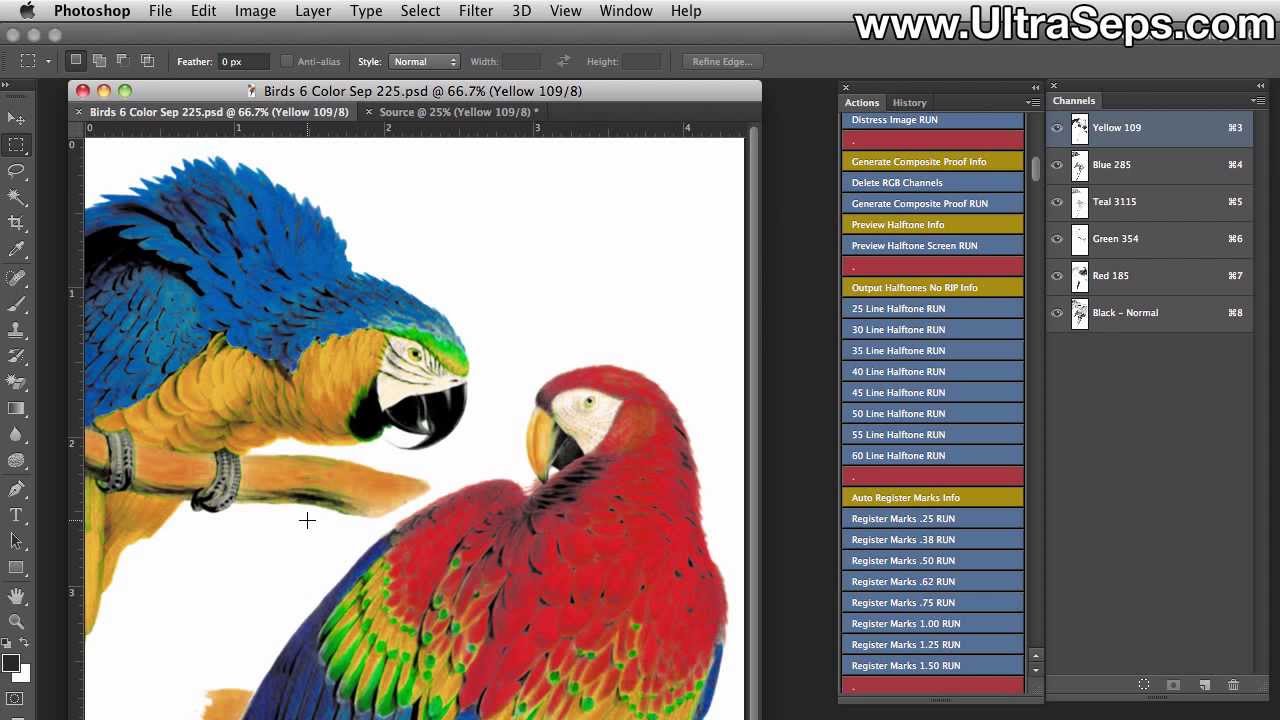Load channel as selection in Channels panel

tap(1144, 685)
